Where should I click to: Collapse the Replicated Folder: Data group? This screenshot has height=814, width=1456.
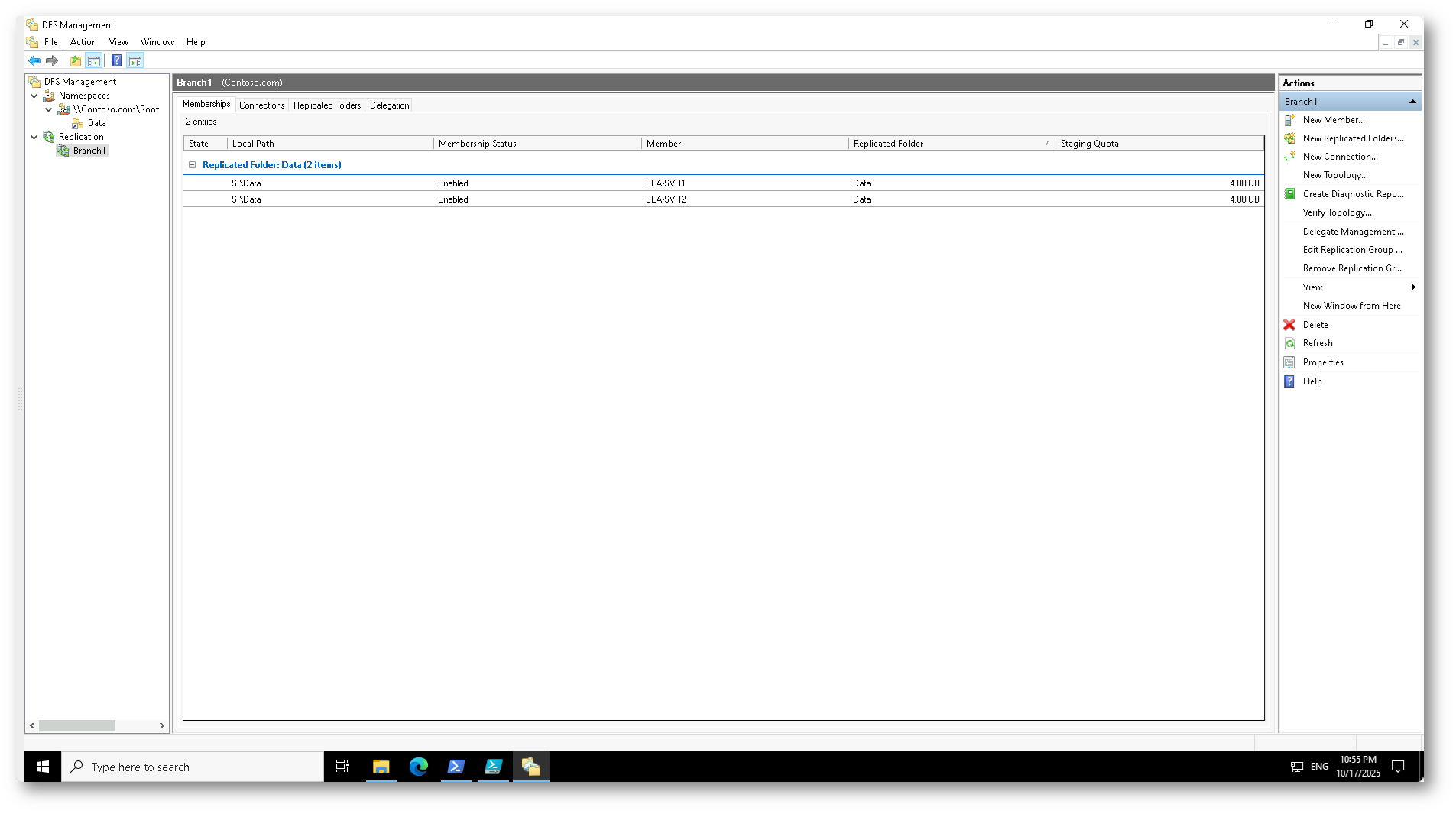pyautogui.click(x=193, y=165)
